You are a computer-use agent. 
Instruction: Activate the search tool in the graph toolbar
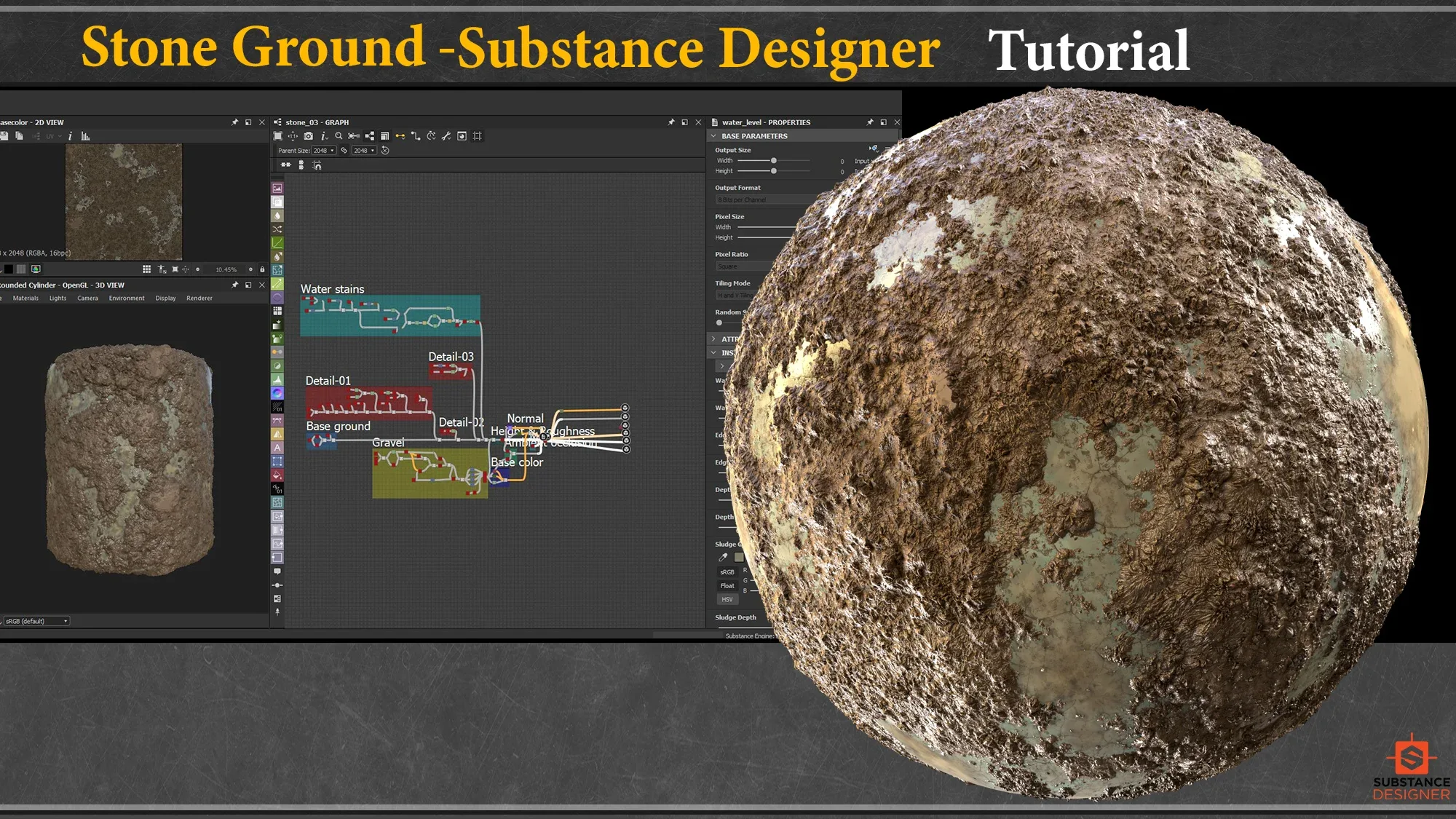pos(338,136)
